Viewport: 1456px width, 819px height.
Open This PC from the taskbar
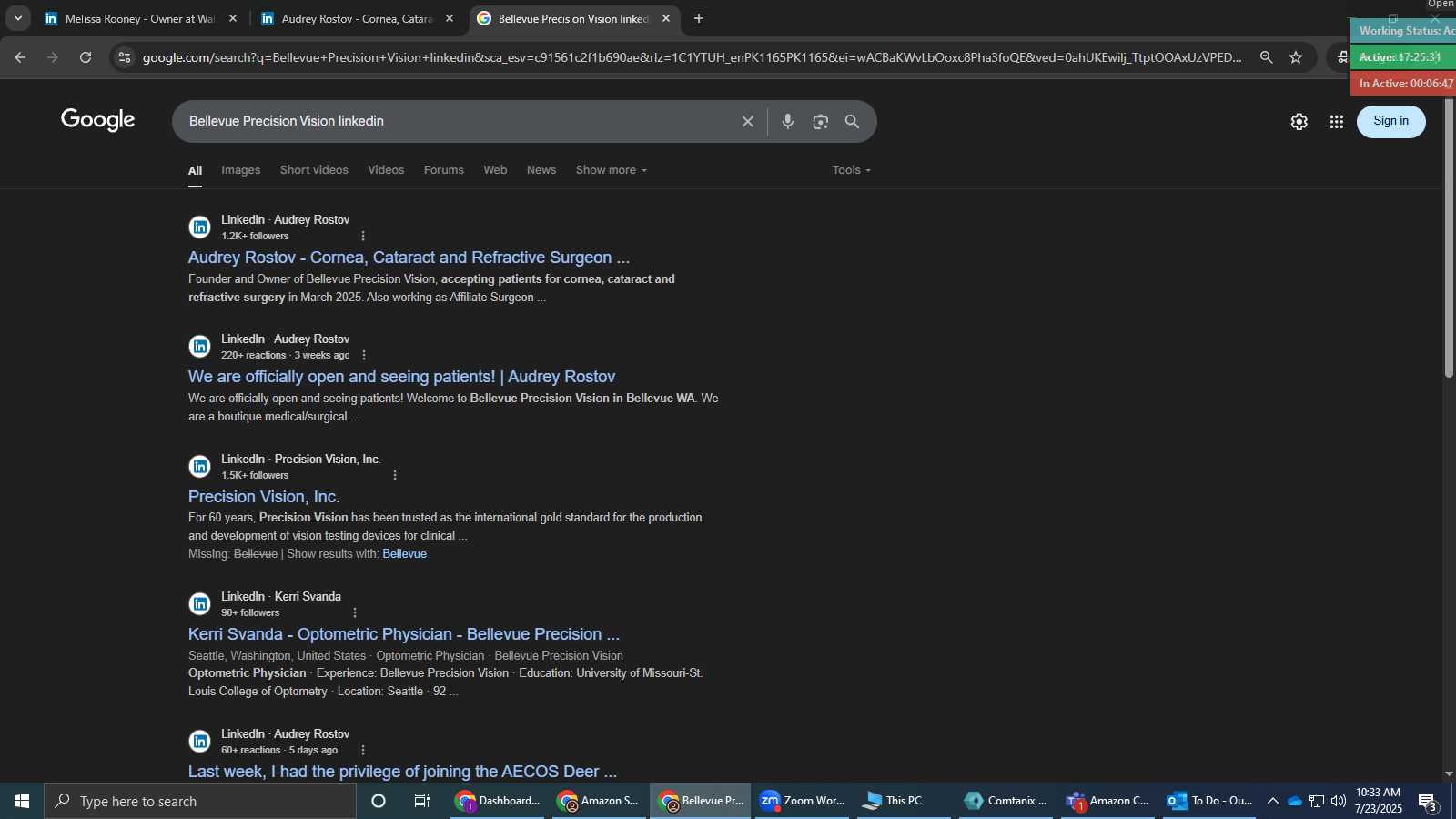pyautogui.click(x=904, y=801)
